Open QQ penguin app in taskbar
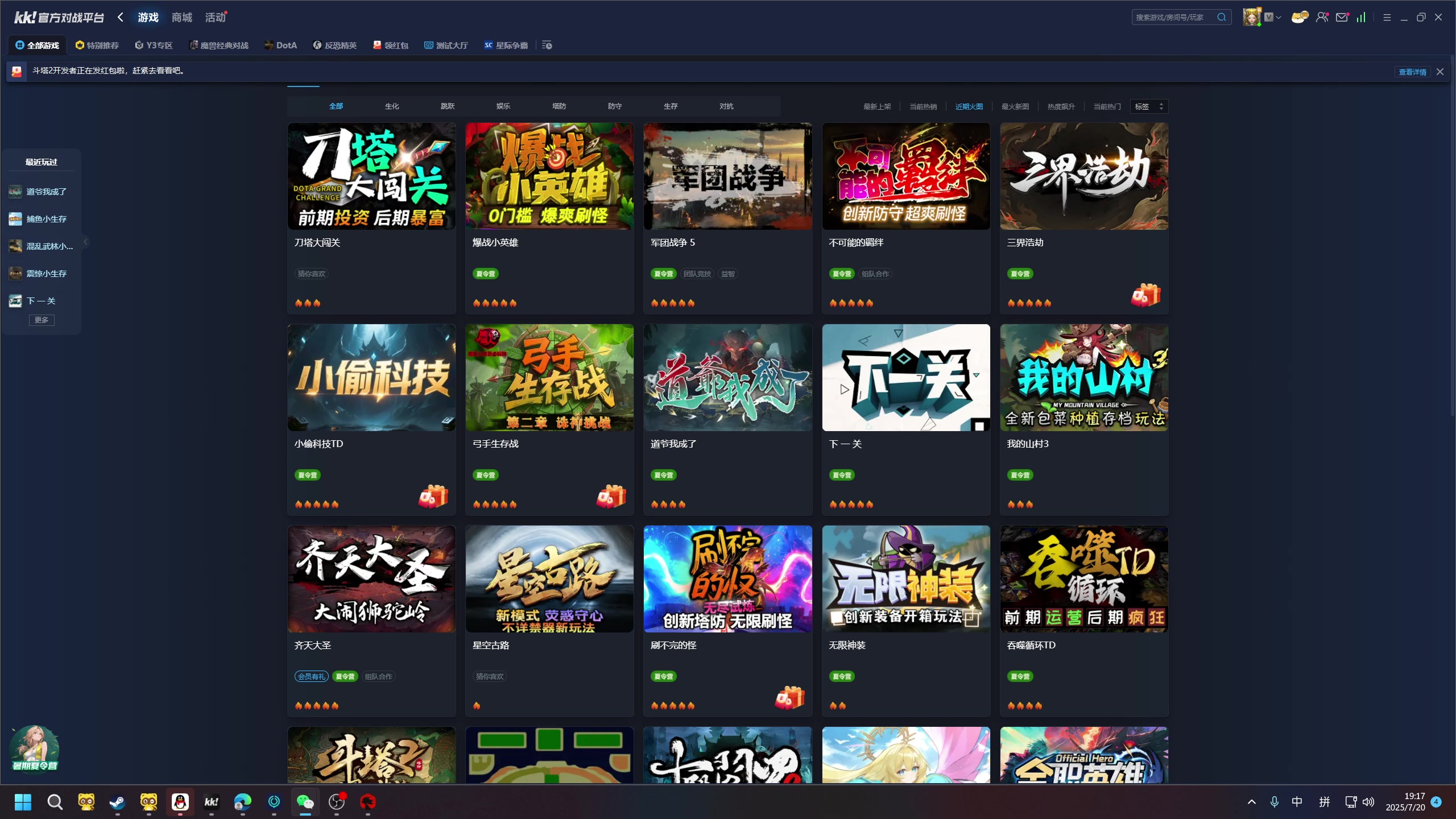Viewport: 1456px width, 819px height. (180, 802)
